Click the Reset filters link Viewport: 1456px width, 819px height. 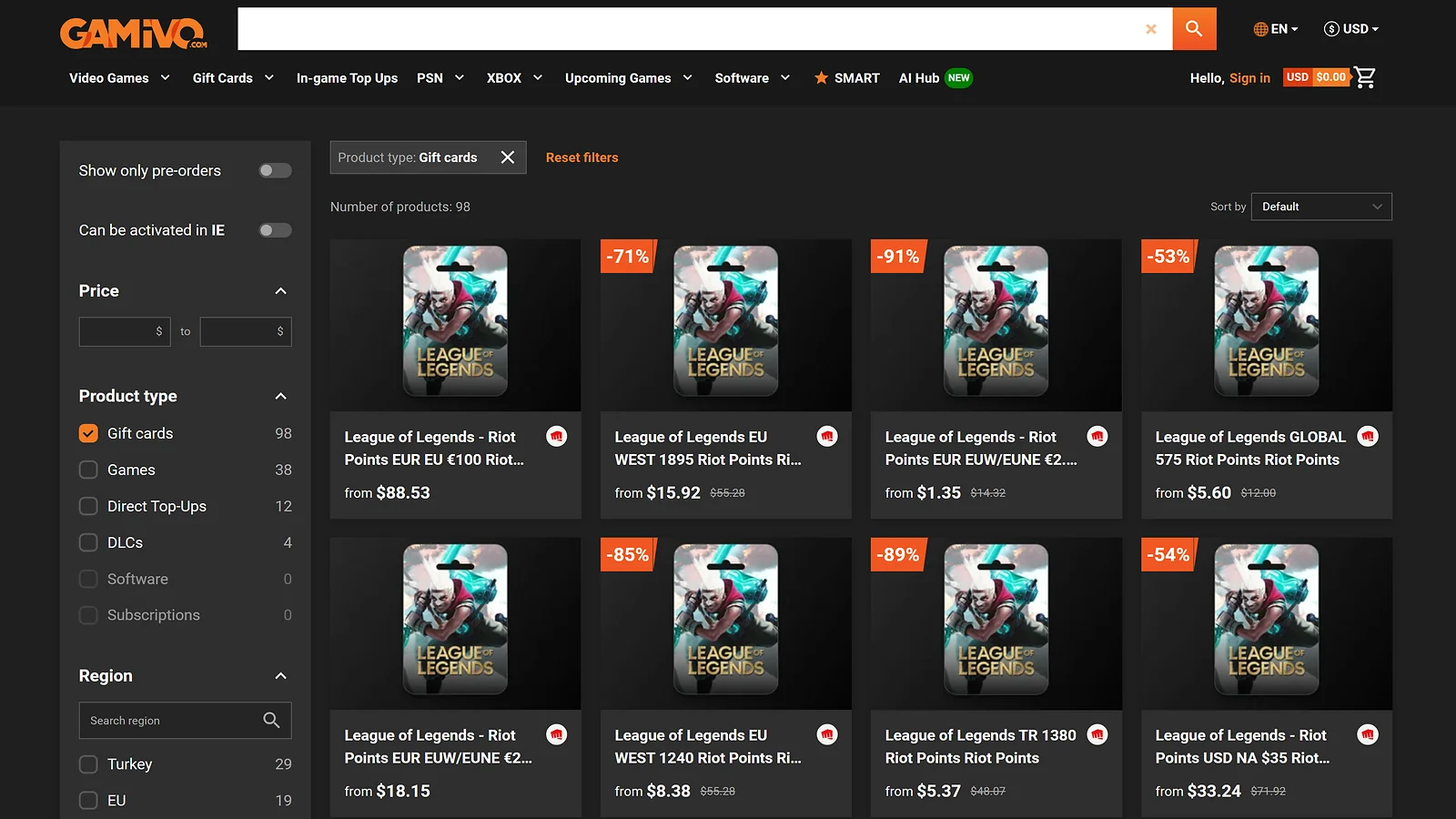click(581, 157)
